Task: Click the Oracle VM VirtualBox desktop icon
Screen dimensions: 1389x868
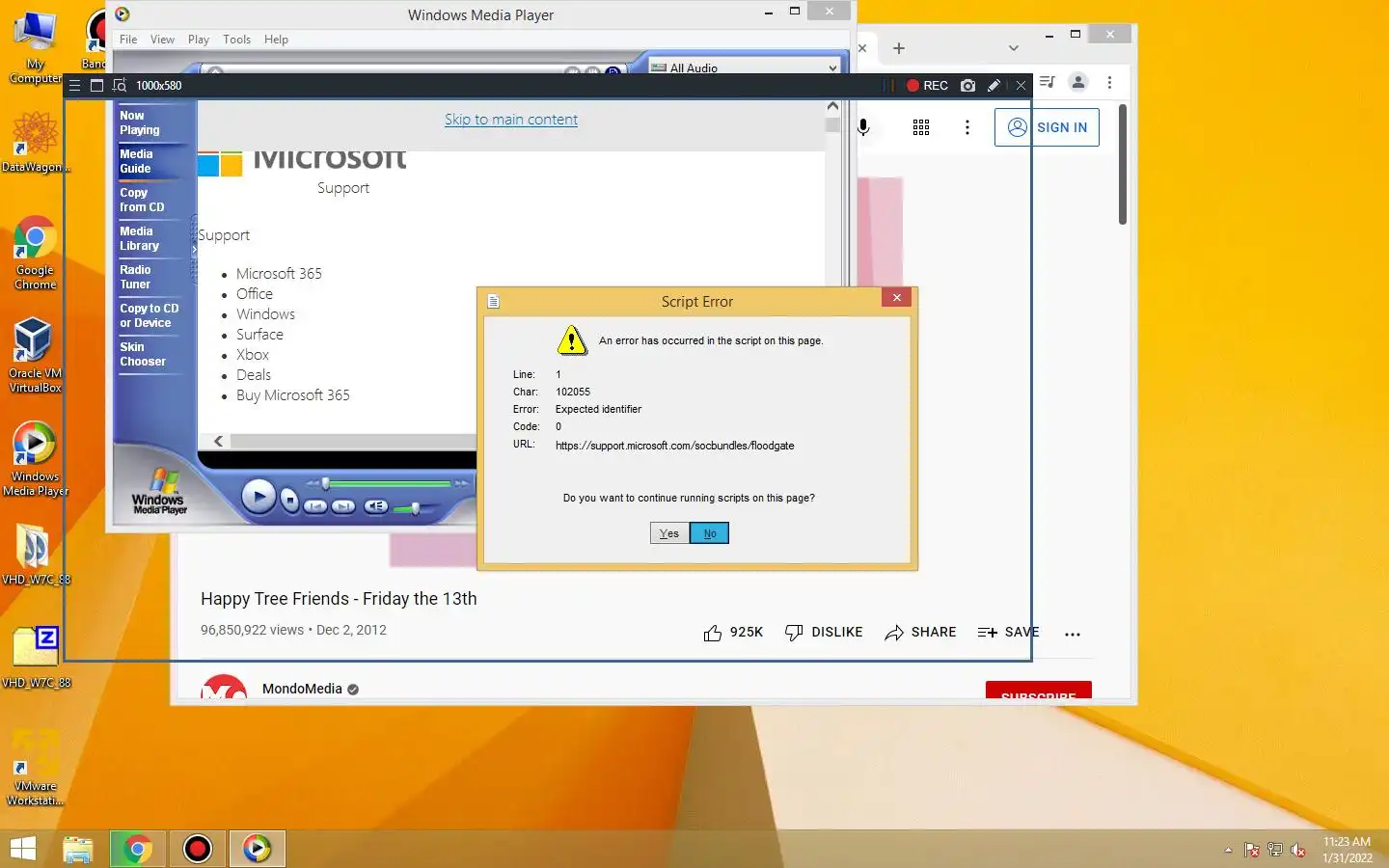Action: coord(35,355)
